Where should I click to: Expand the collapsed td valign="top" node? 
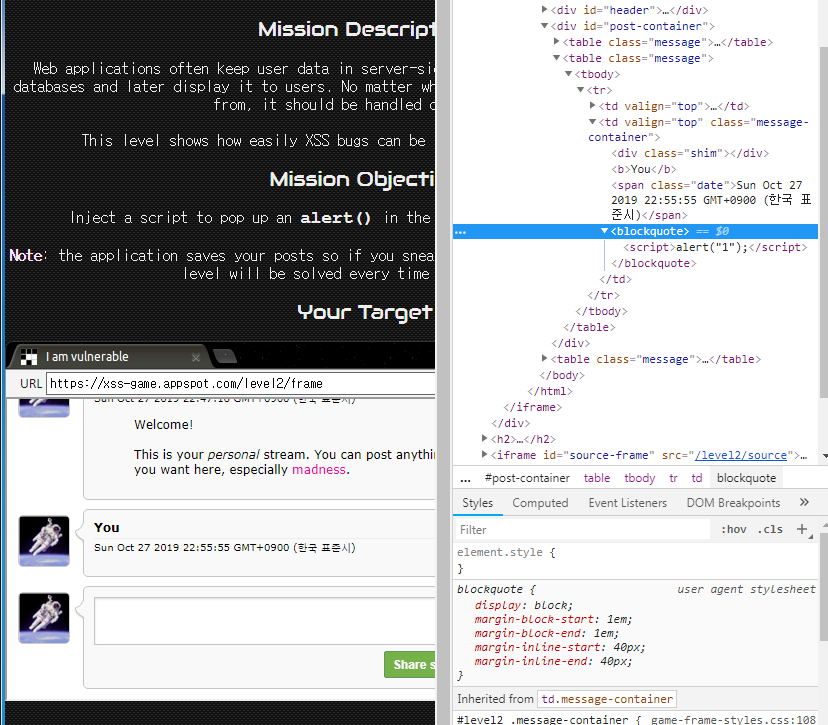click(592, 106)
